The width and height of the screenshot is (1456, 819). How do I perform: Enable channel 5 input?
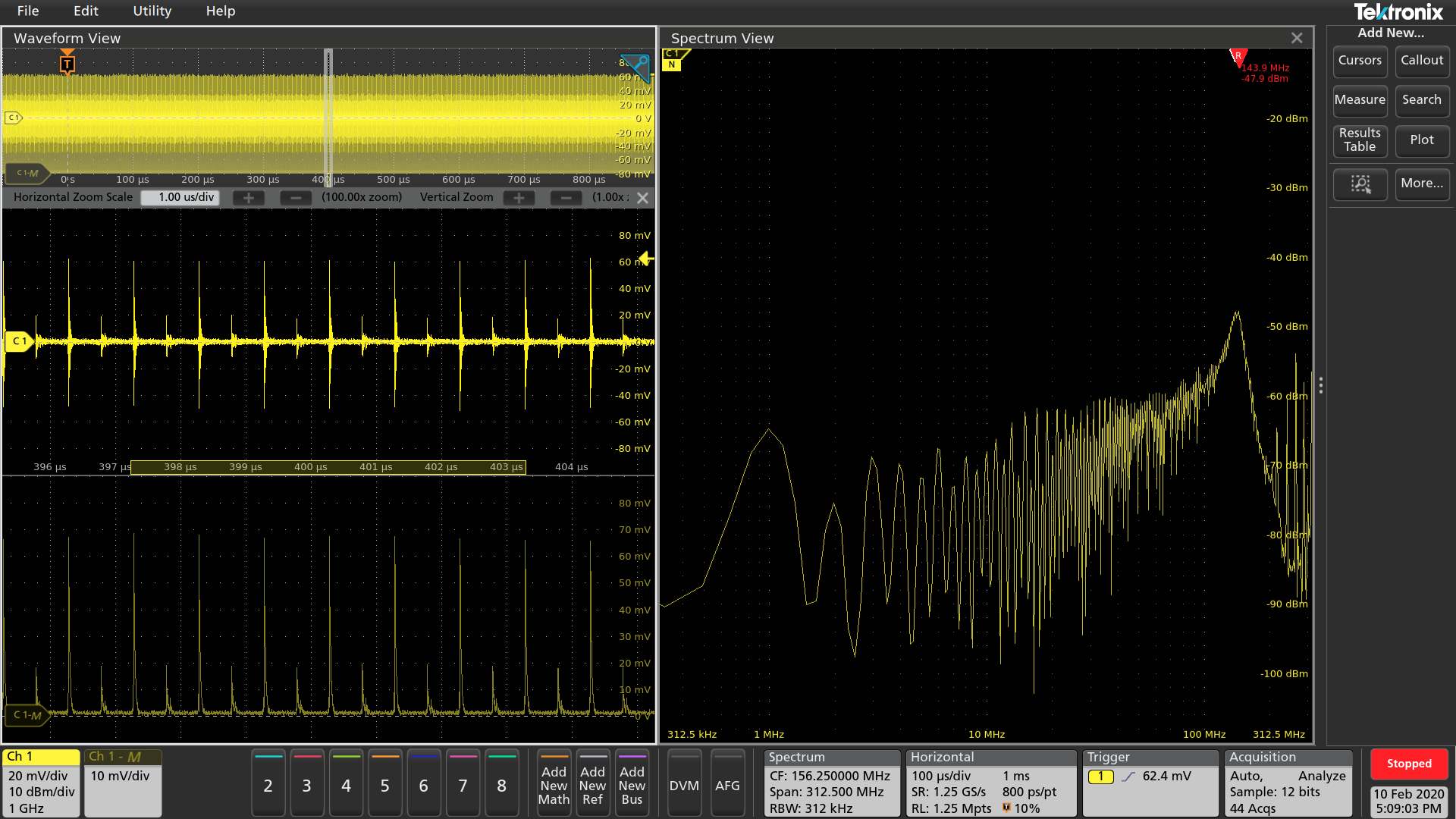pyautogui.click(x=384, y=786)
